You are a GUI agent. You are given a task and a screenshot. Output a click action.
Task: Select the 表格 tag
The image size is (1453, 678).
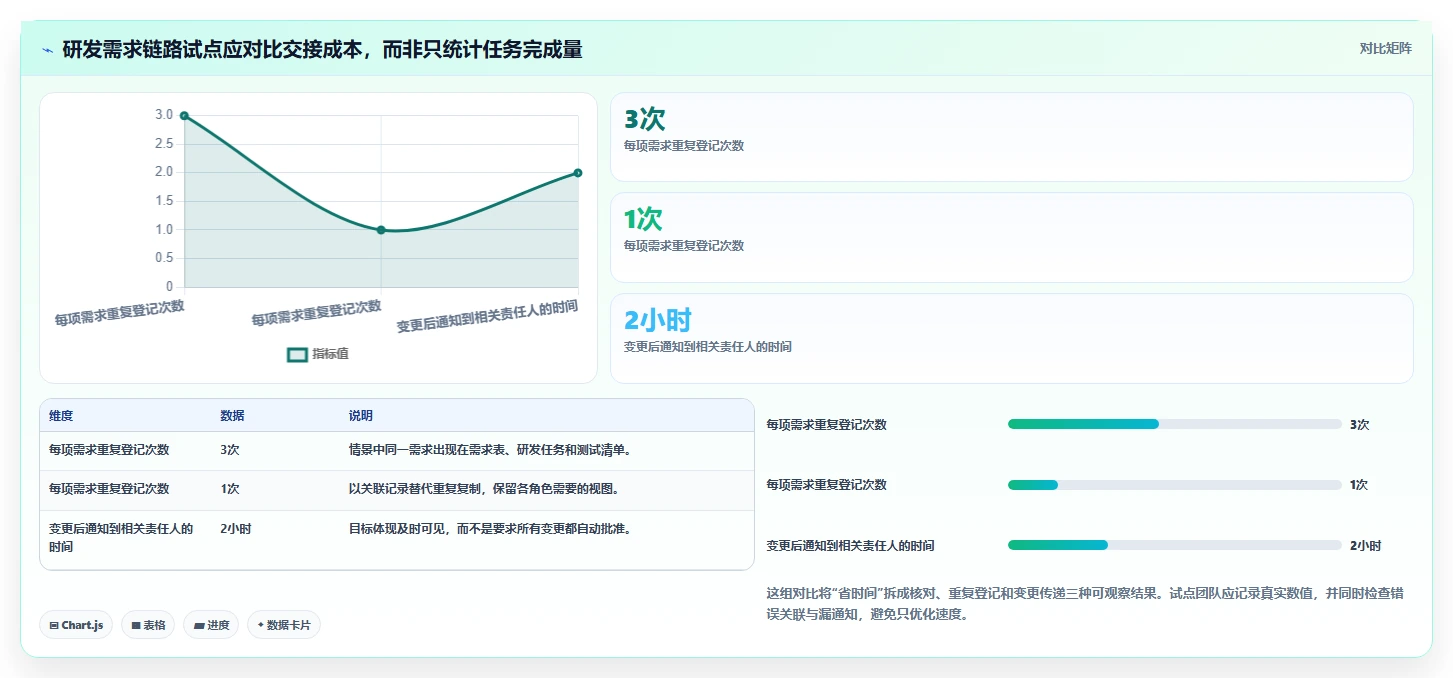point(148,625)
